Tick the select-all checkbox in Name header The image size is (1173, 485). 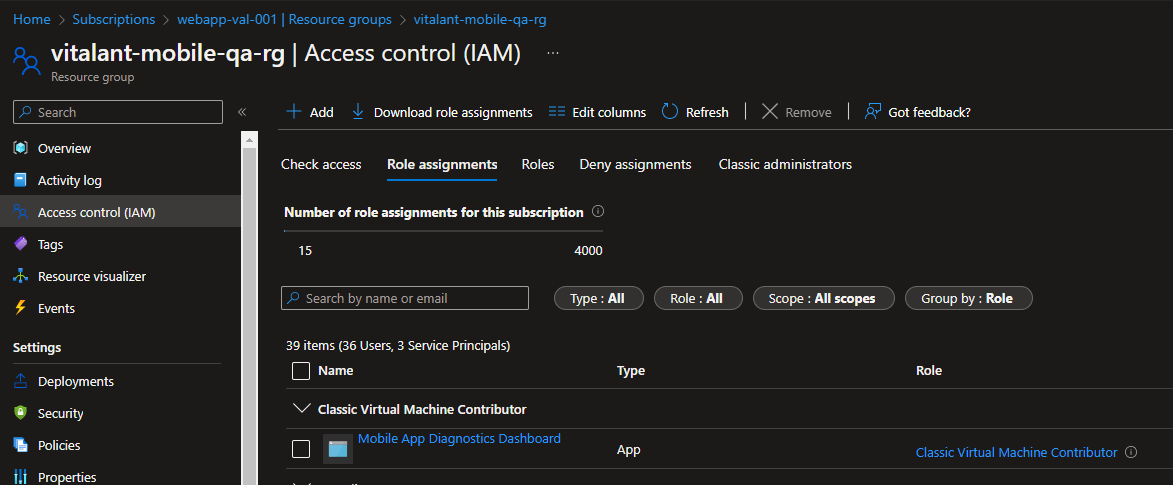(x=301, y=370)
